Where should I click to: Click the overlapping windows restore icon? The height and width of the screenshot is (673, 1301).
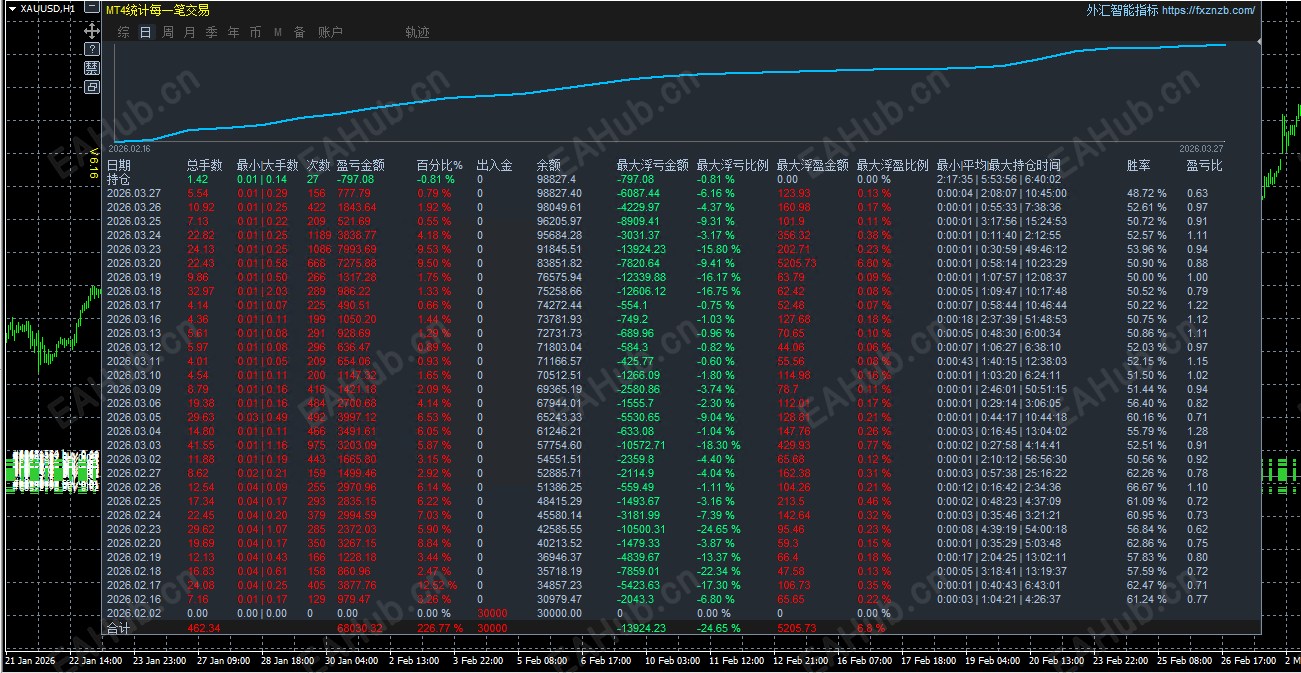pyautogui.click(x=92, y=87)
